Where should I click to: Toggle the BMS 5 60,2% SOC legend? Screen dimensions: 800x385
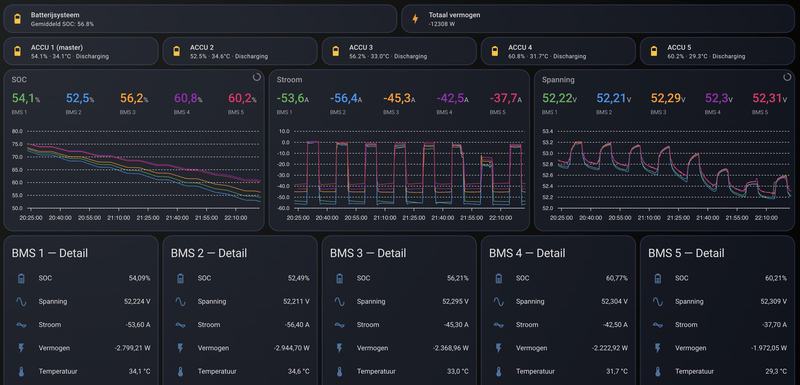point(242,102)
